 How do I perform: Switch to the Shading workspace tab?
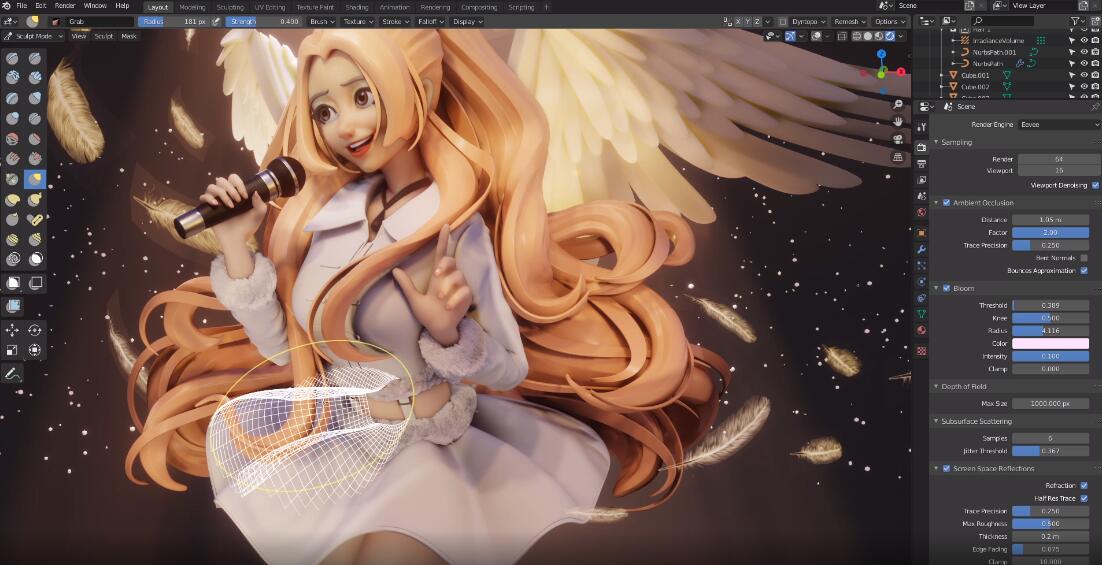[357, 7]
